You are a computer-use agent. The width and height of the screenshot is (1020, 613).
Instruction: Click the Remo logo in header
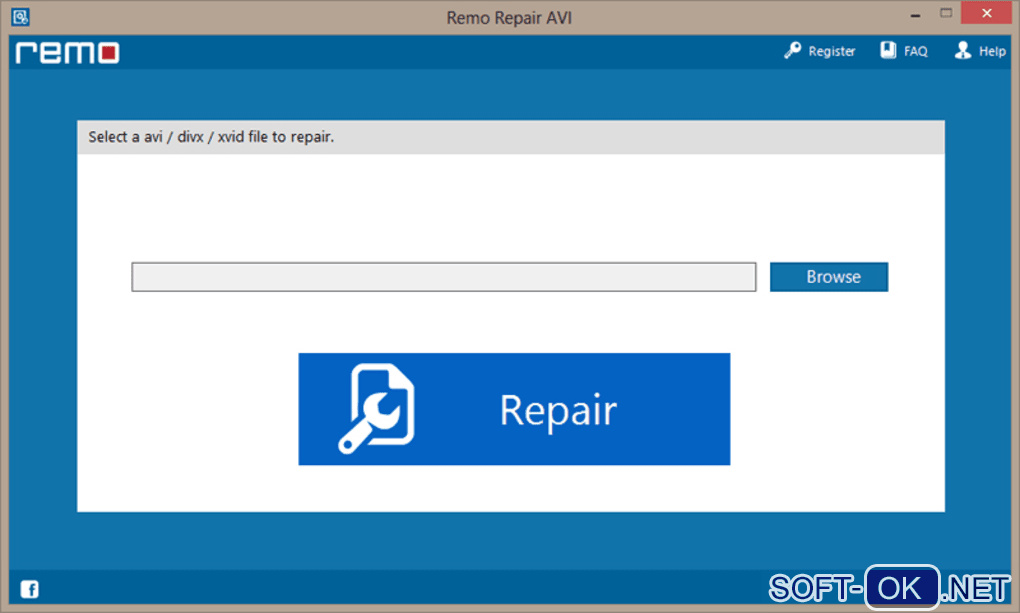click(x=68, y=52)
